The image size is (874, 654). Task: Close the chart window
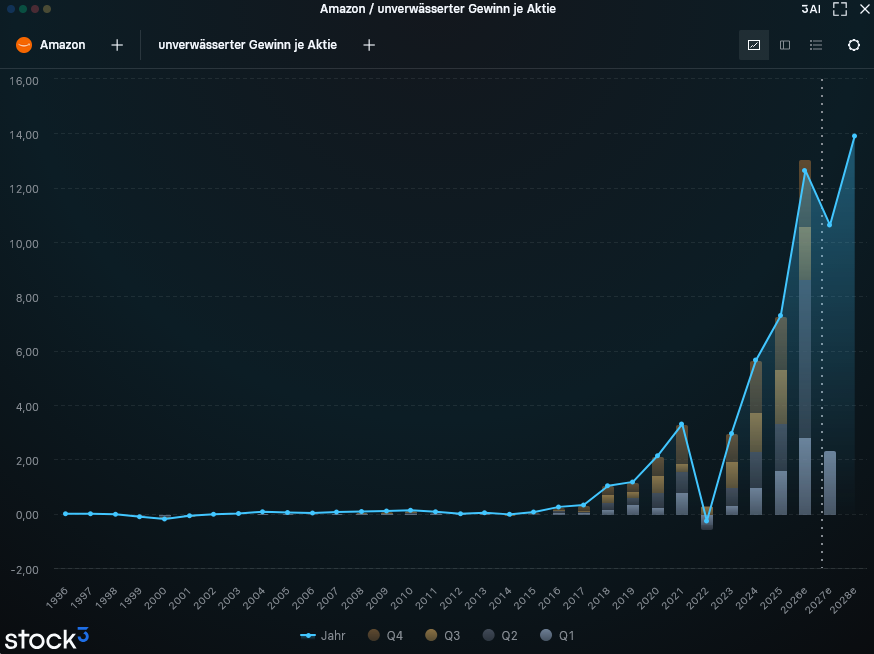point(865,9)
